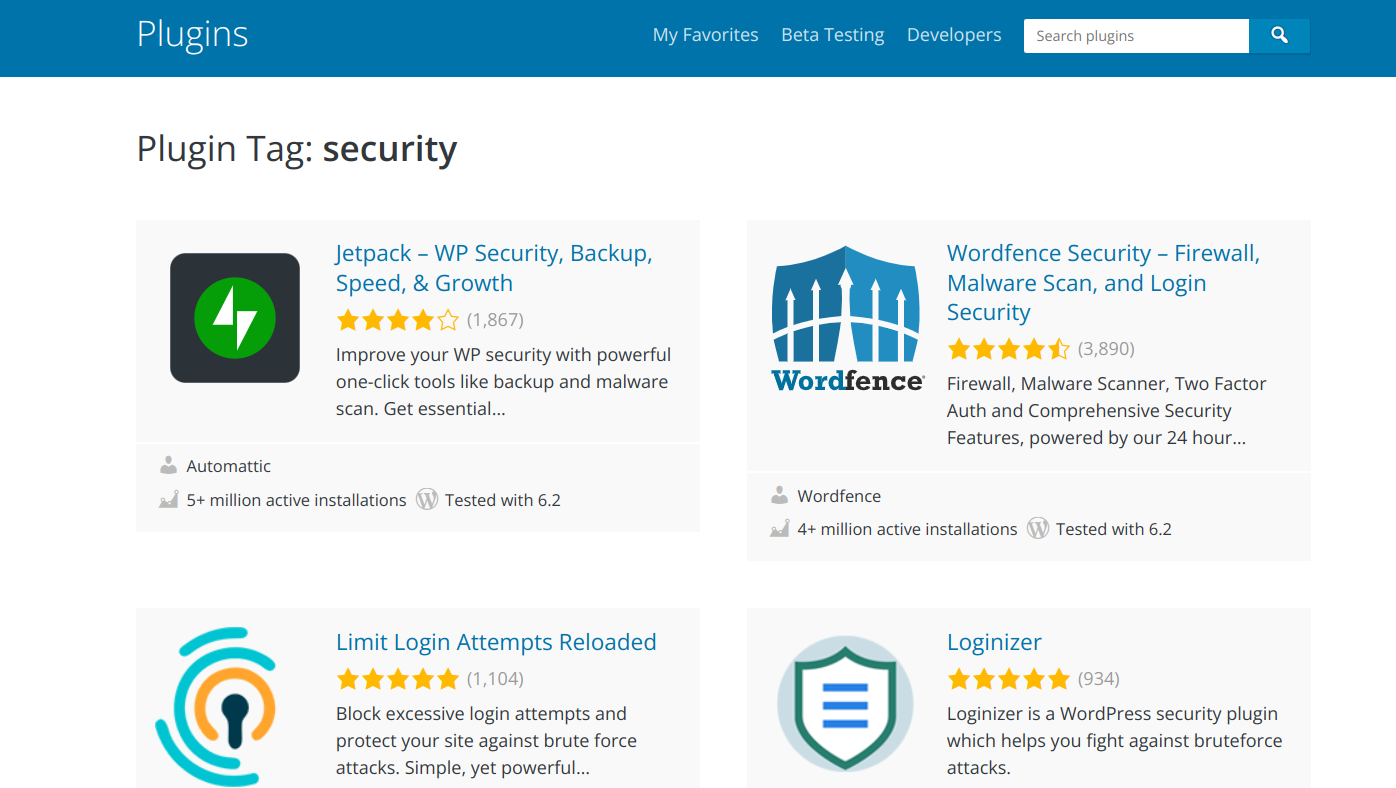The width and height of the screenshot is (1396, 788).
Task: Click Wordfence's star rating
Action: (1009, 349)
